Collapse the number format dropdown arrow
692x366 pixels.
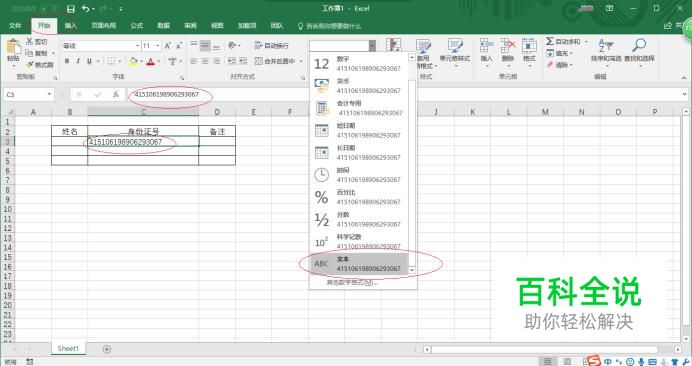tap(372, 46)
